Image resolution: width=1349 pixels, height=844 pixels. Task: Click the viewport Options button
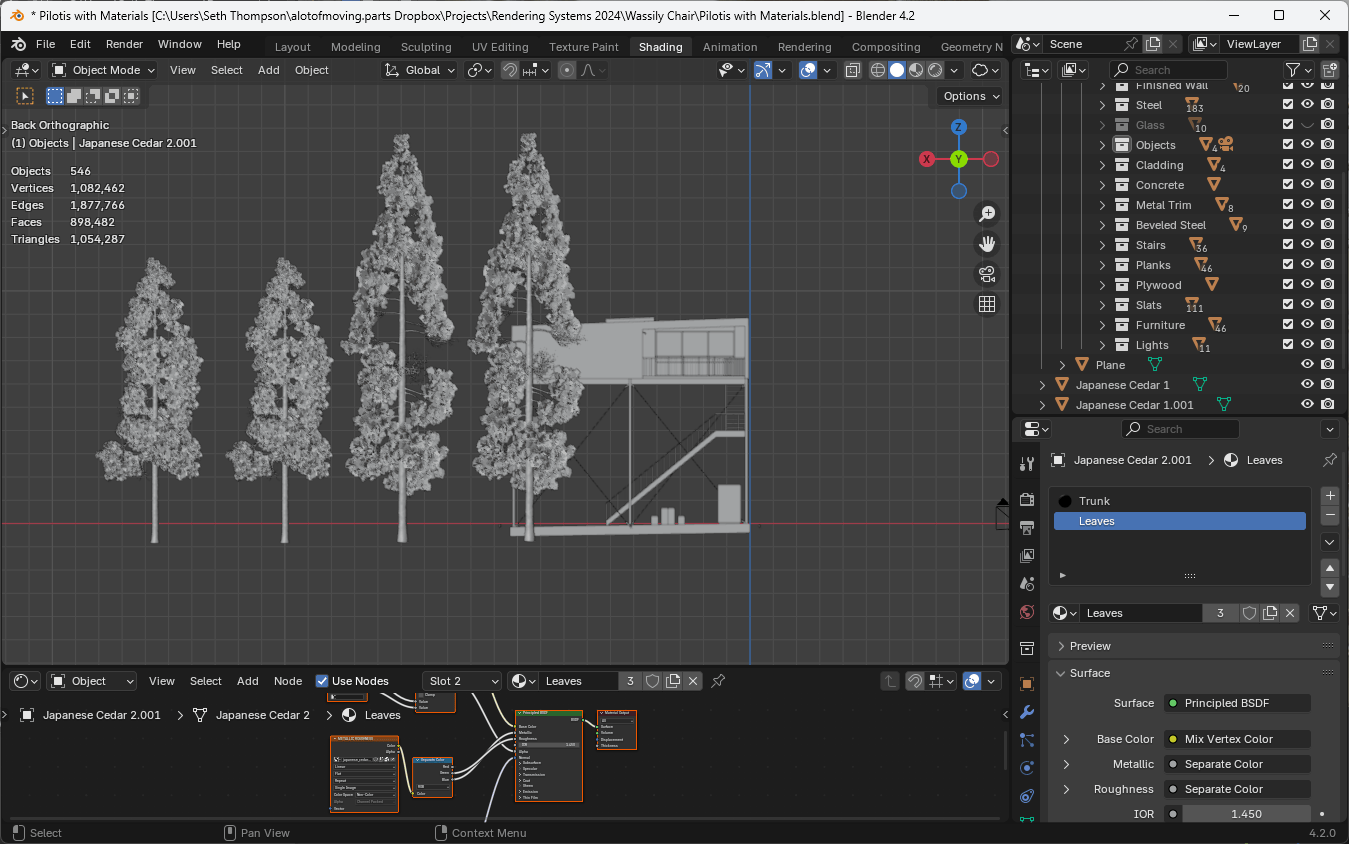click(x=970, y=96)
